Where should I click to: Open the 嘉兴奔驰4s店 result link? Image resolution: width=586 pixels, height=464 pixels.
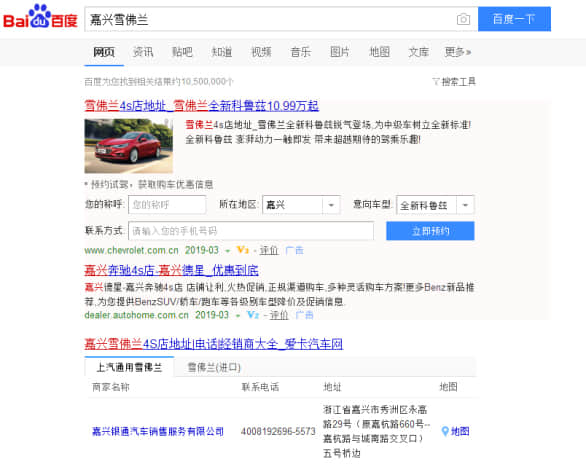172,270
